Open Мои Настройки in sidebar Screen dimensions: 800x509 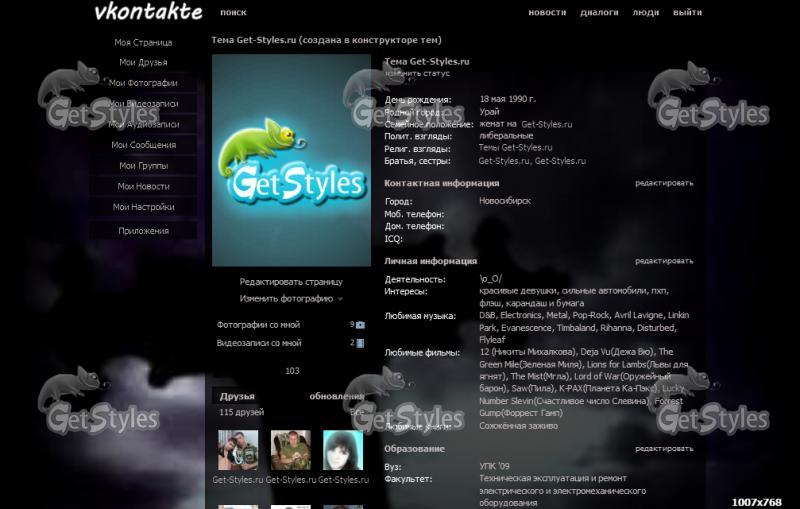click(x=143, y=207)
